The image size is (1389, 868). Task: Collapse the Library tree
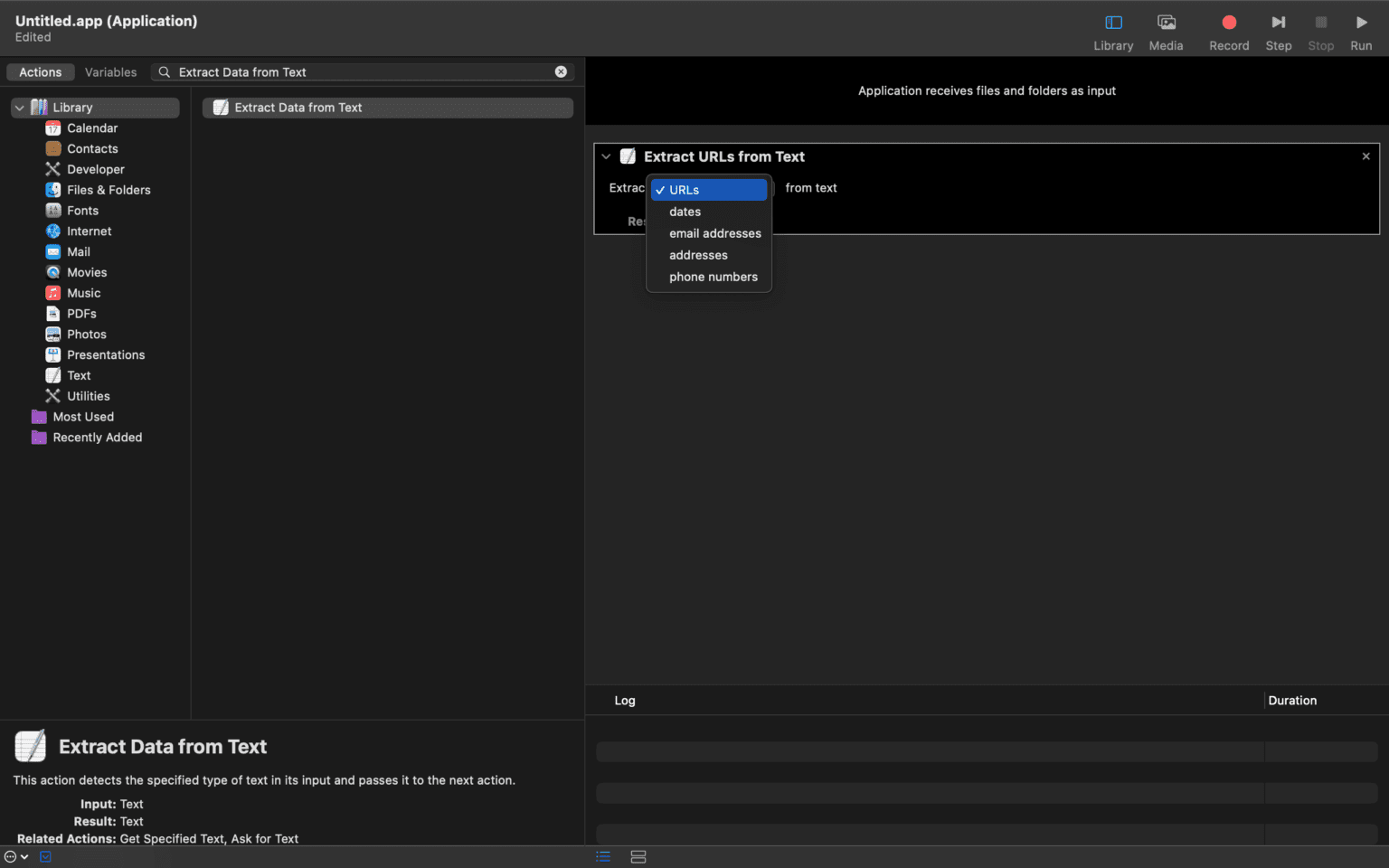(19, 108)
